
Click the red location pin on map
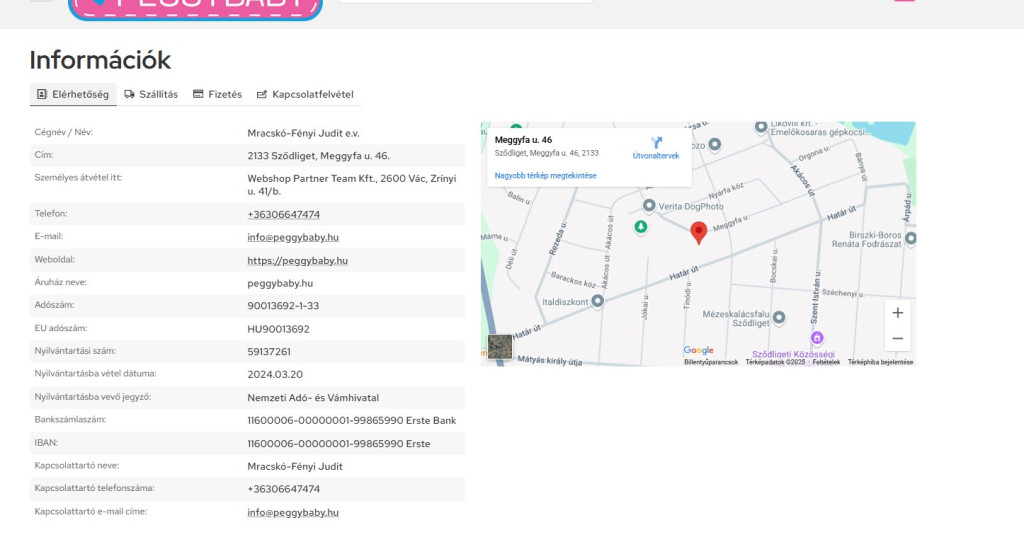coord(699,232)
